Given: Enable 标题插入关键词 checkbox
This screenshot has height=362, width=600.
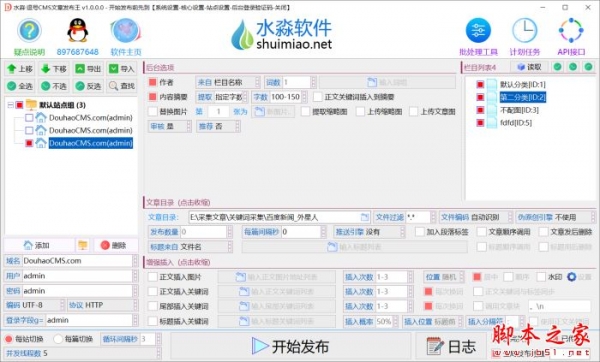Looking at the screenshot, I should 153,321.
